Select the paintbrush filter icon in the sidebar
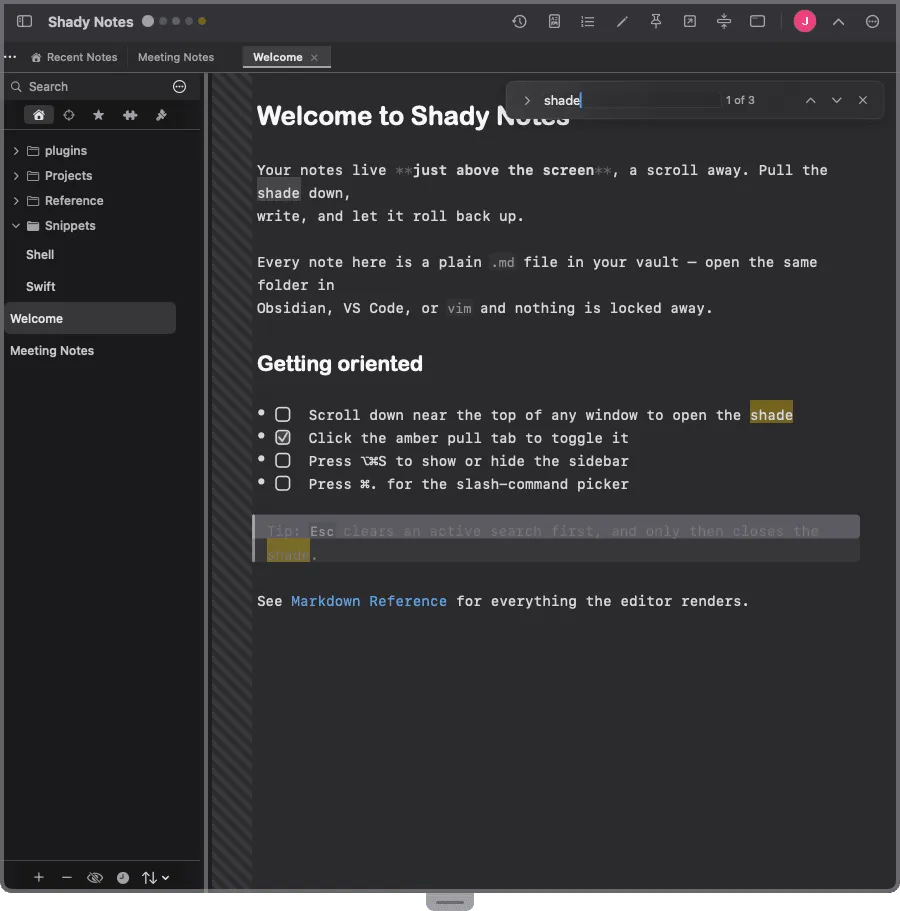 point(162,115)
